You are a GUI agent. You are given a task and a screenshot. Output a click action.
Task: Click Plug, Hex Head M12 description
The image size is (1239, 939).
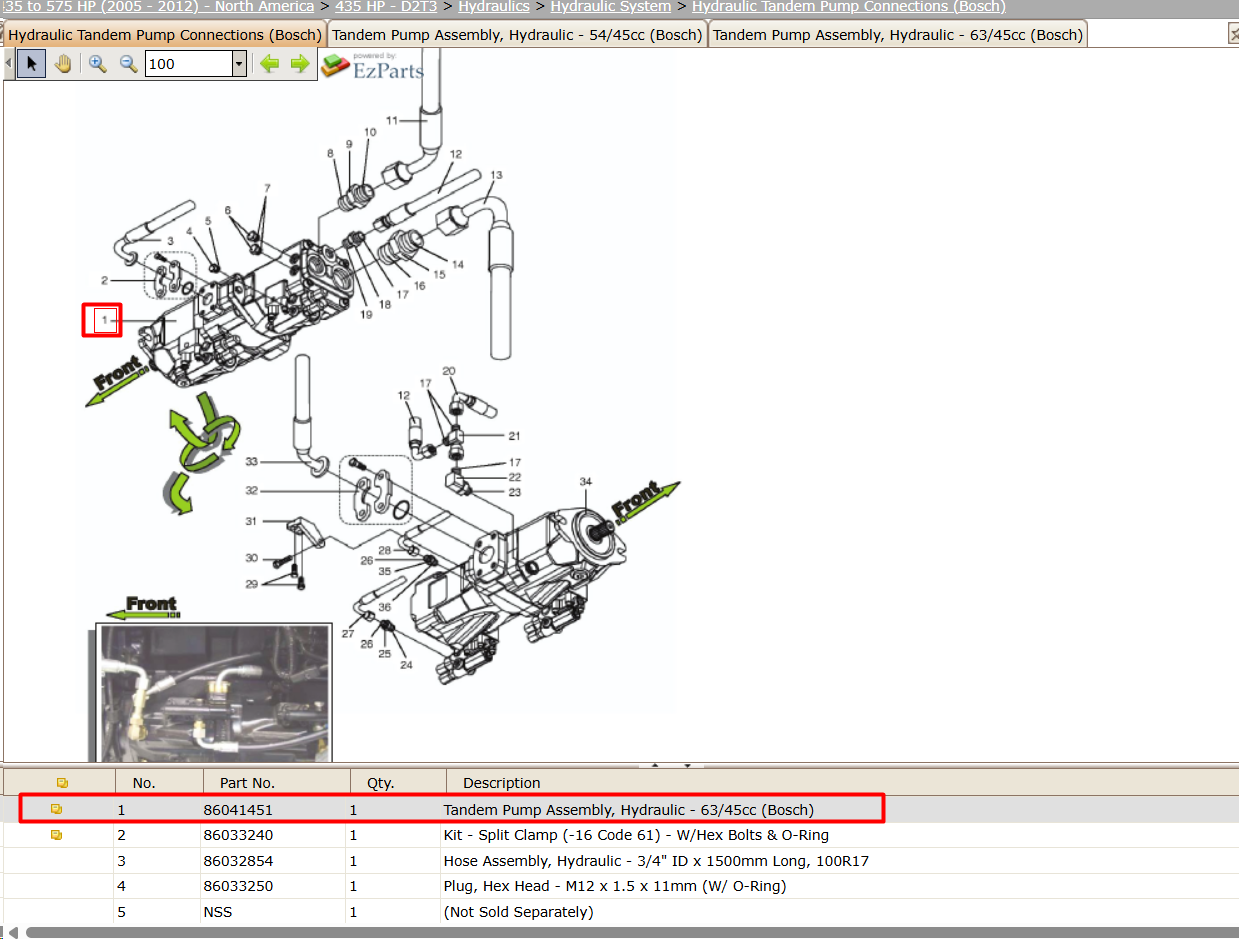tap(615, 886)
